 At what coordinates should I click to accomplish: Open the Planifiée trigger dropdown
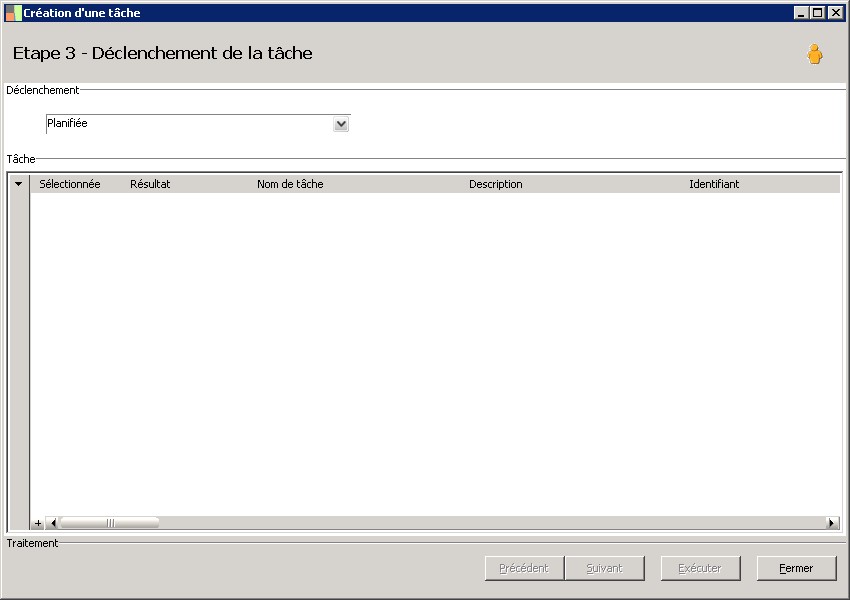tap(341, 124)
